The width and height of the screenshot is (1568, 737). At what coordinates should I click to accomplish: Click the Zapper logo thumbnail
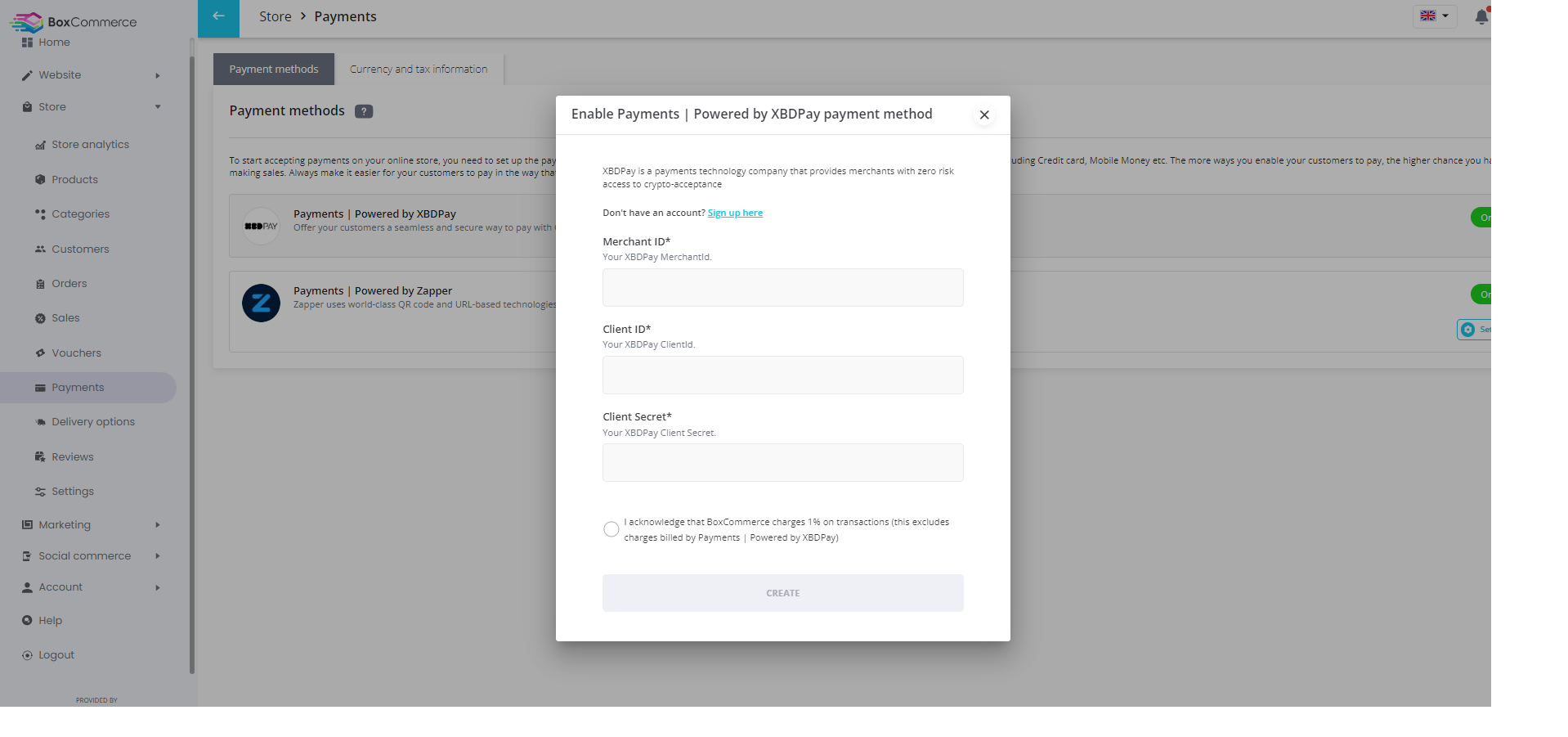(261, 303)
